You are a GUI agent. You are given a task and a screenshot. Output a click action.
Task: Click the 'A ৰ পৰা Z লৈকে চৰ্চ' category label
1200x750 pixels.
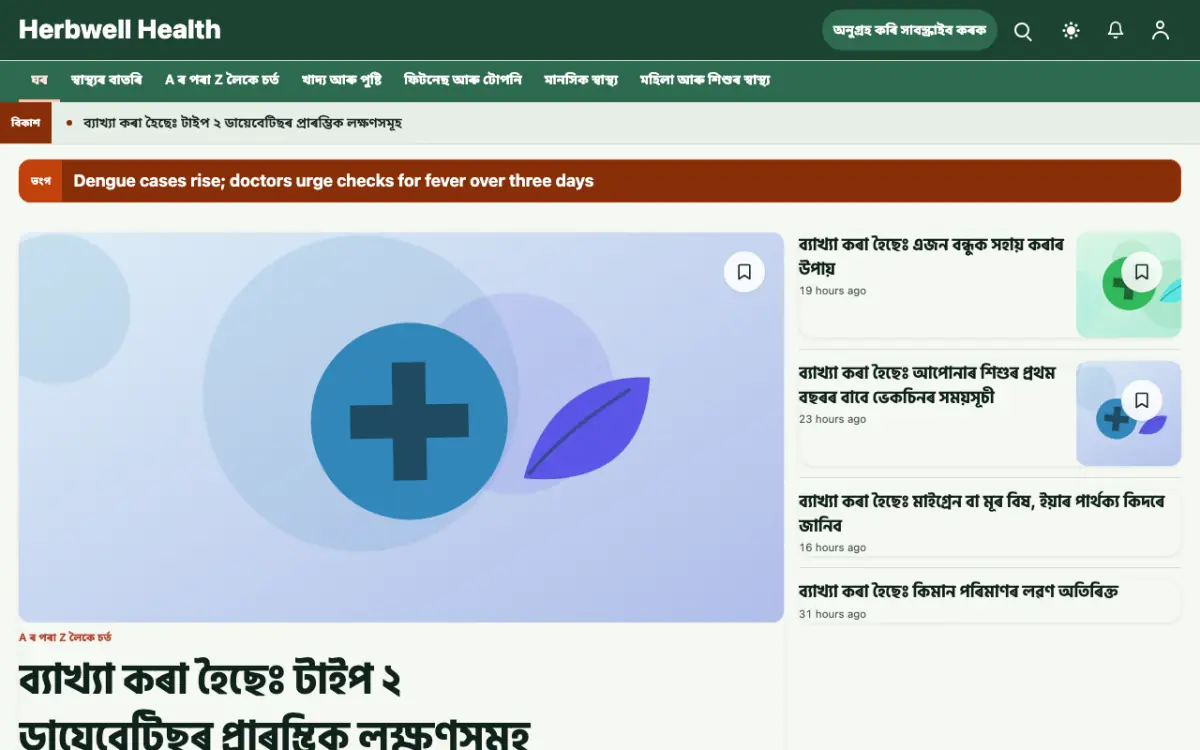tap(65, 637)
